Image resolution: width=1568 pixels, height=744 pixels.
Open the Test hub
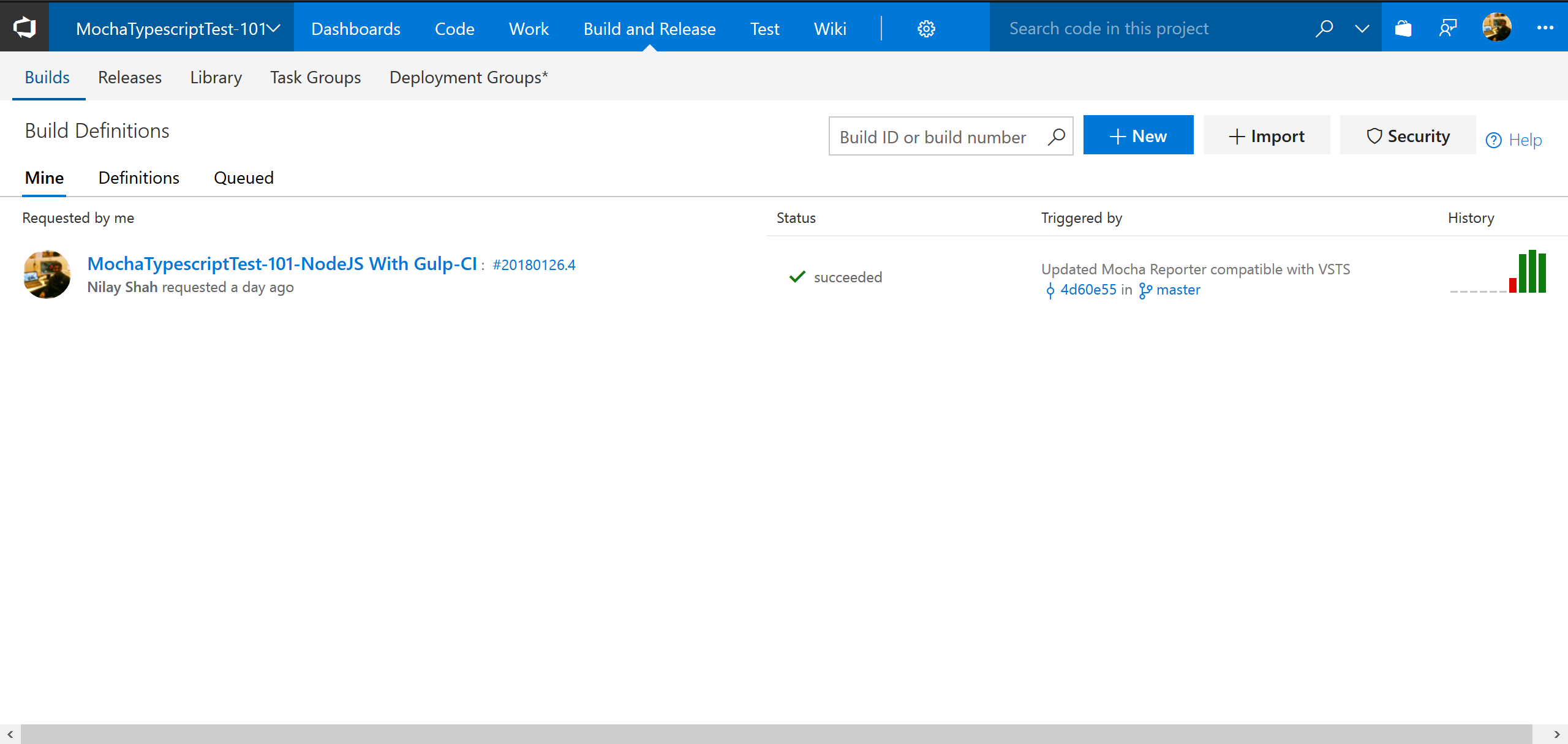click(765, 29)
